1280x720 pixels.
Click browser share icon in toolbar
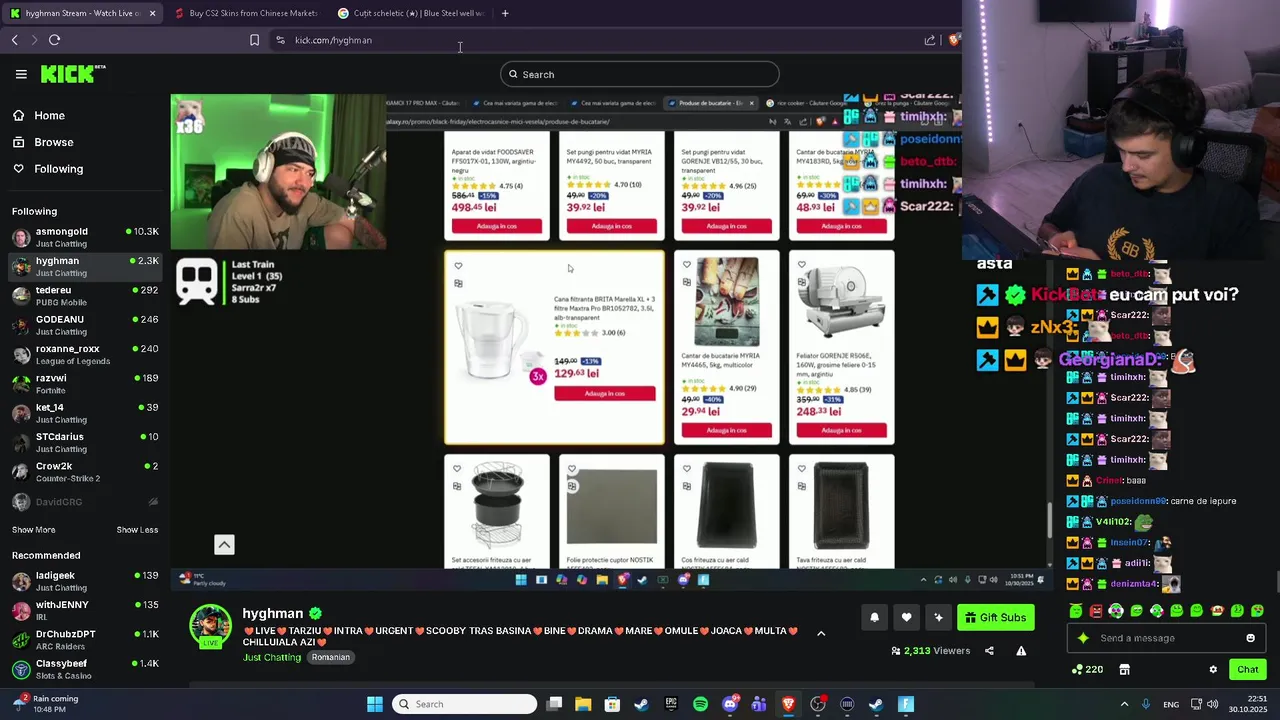click(x=930, y=40)
